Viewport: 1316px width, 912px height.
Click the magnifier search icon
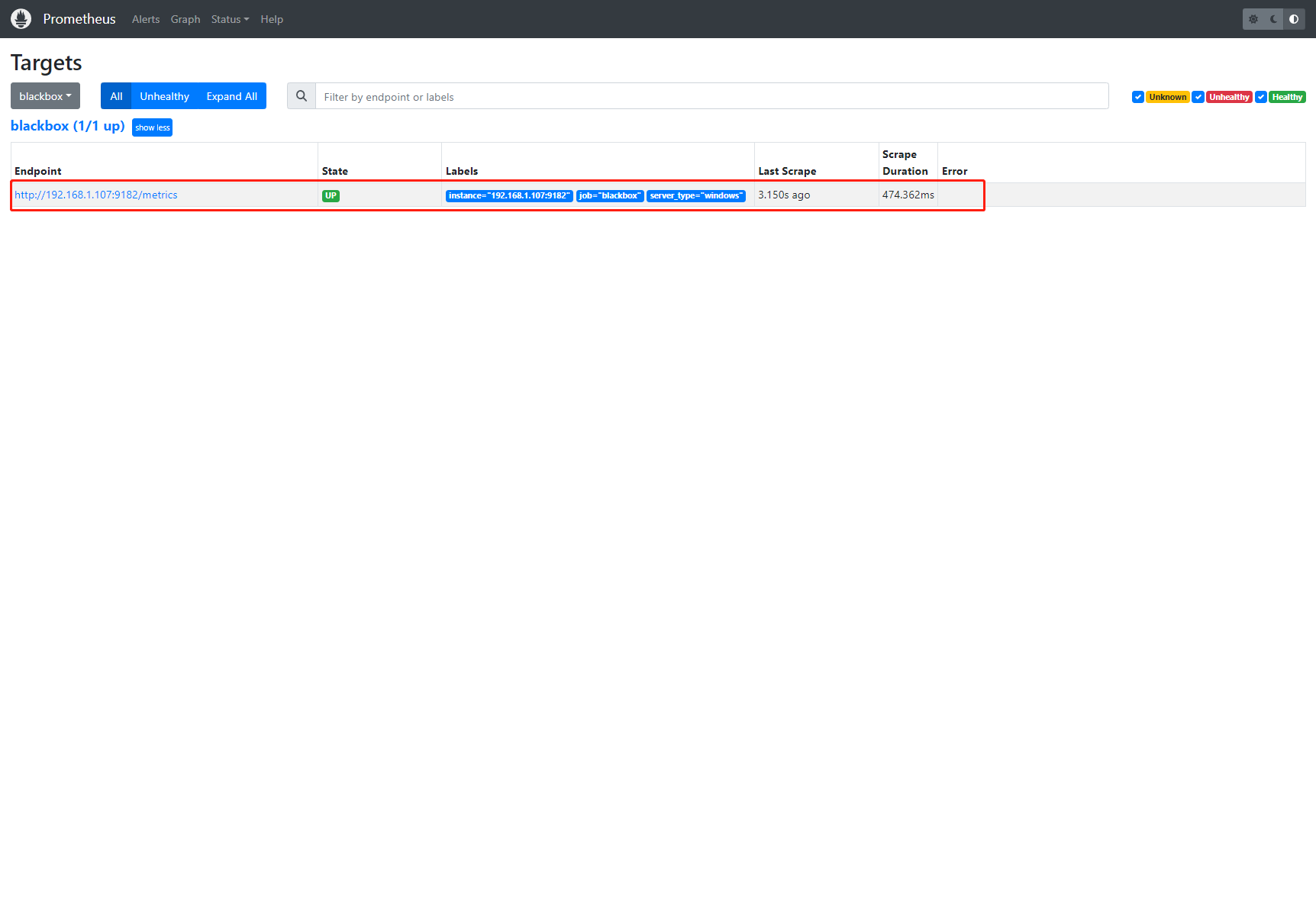pyautogui.click(x=302, y=96)
